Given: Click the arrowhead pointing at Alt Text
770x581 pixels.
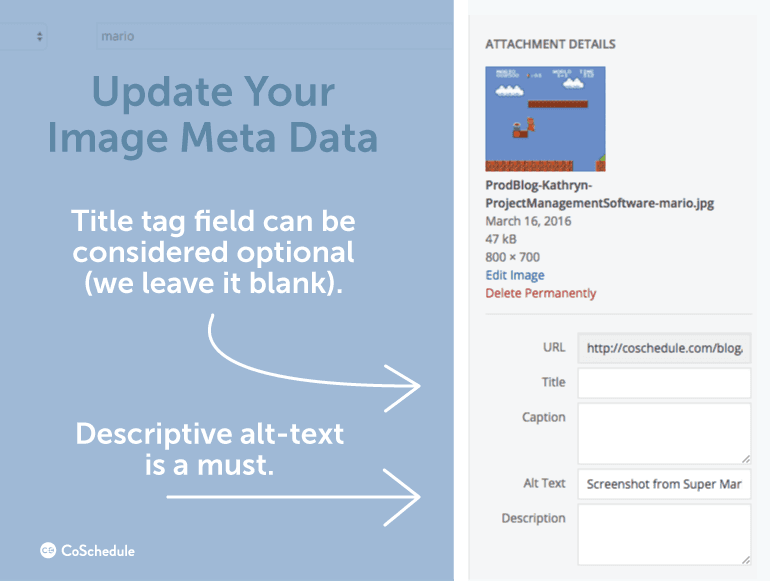Looking at the screenshot, I should pos(412,497).
